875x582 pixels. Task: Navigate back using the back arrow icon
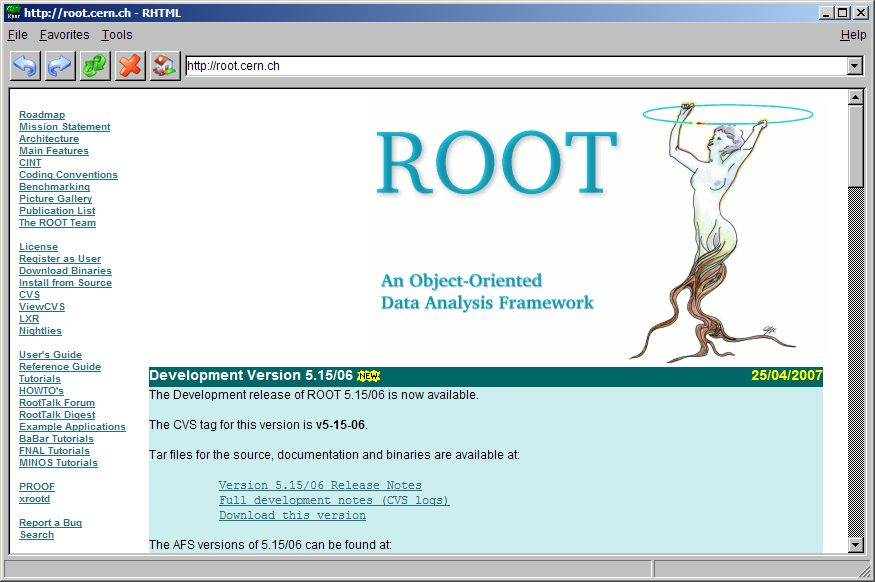click(24, 66)
